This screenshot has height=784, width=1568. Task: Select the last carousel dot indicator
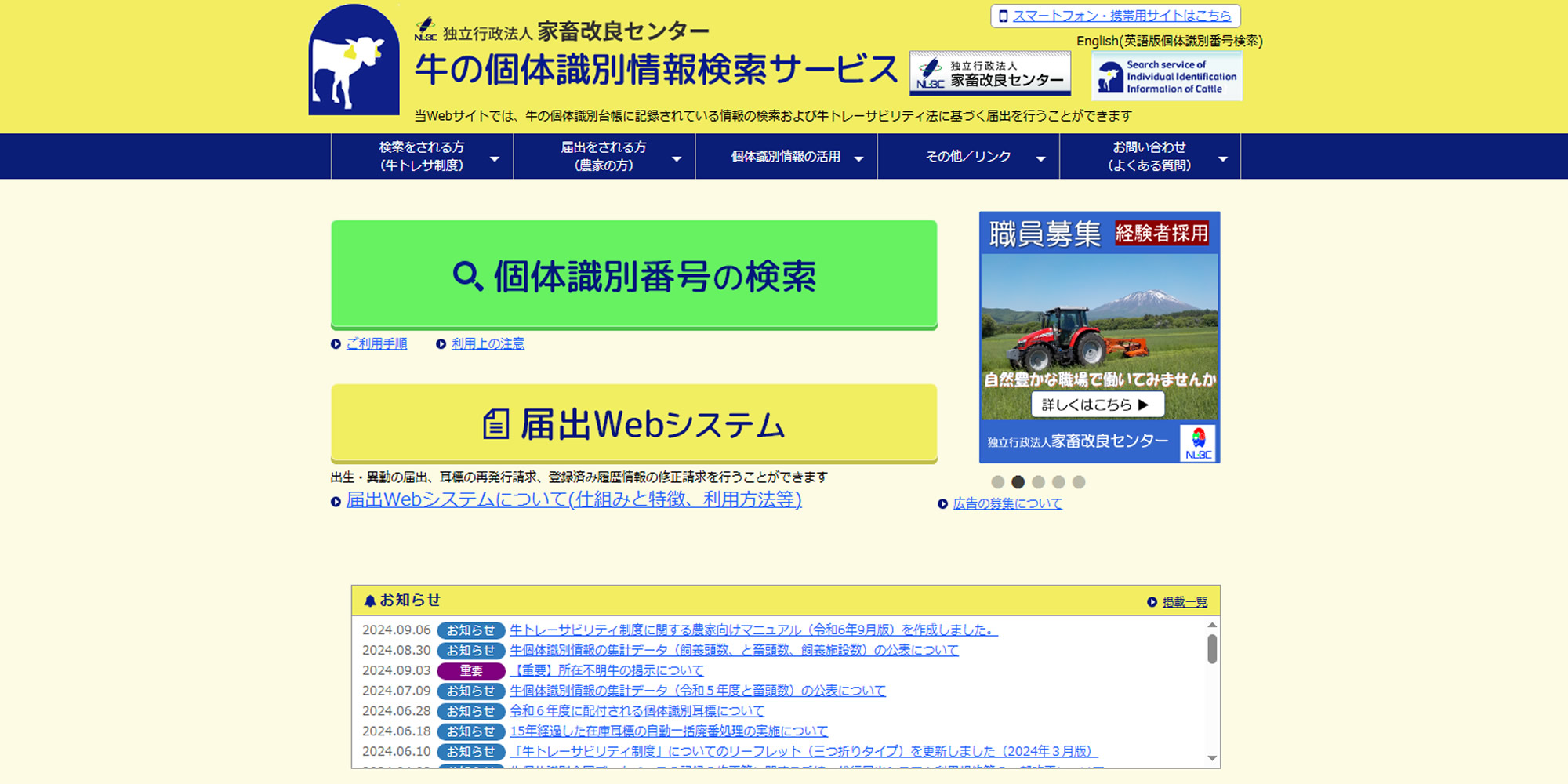pos(1079,482)
